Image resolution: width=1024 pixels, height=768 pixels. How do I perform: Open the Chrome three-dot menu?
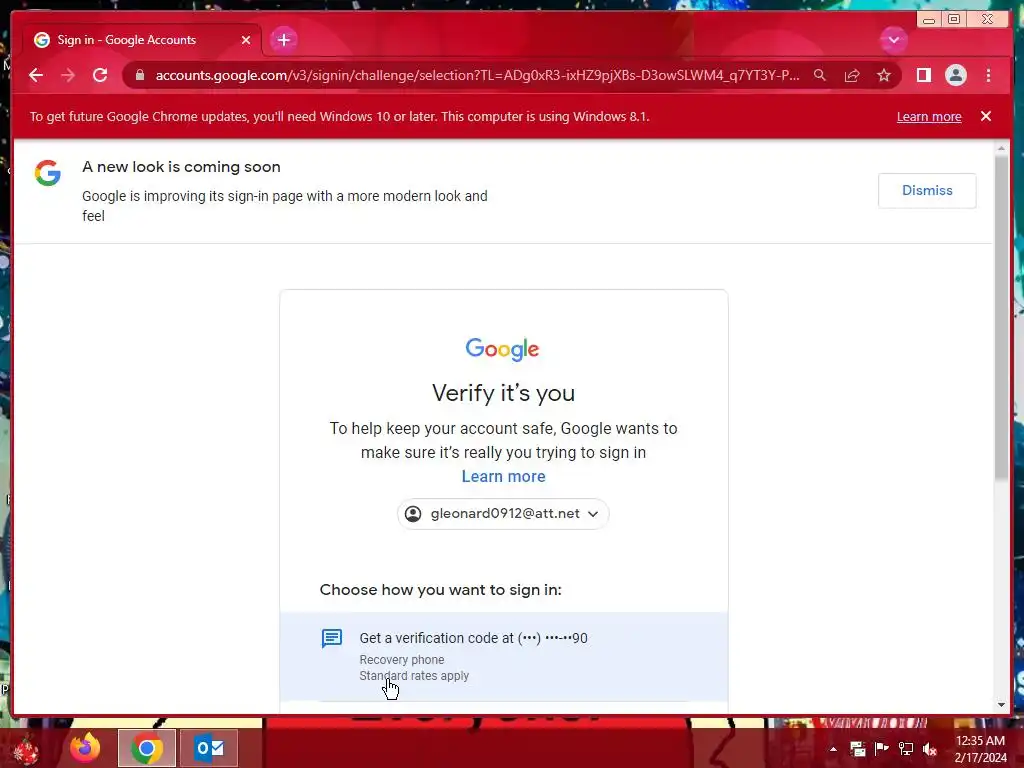pyautogui.click(x=988, y=76)
